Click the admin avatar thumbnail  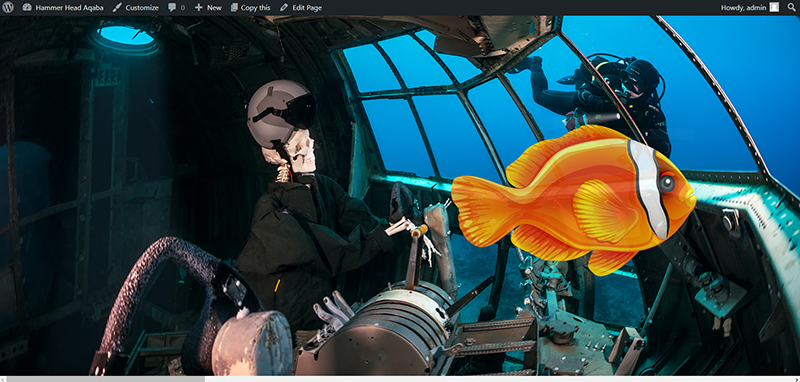(774, 8)
